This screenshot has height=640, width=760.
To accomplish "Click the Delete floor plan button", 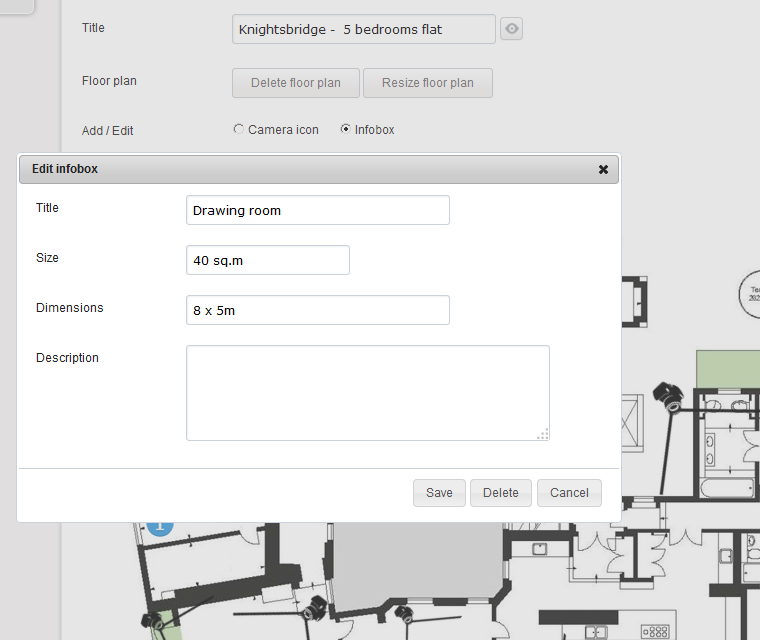I will [296, 83].
